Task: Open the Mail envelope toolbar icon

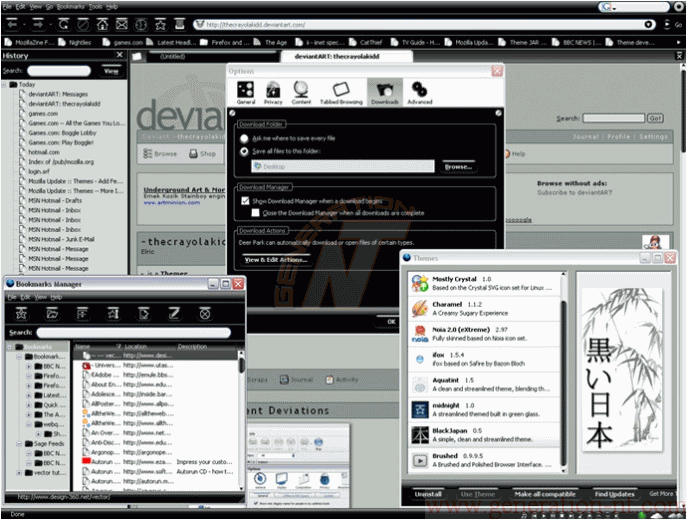Action: pyautogui.click(x=122, y=24)
